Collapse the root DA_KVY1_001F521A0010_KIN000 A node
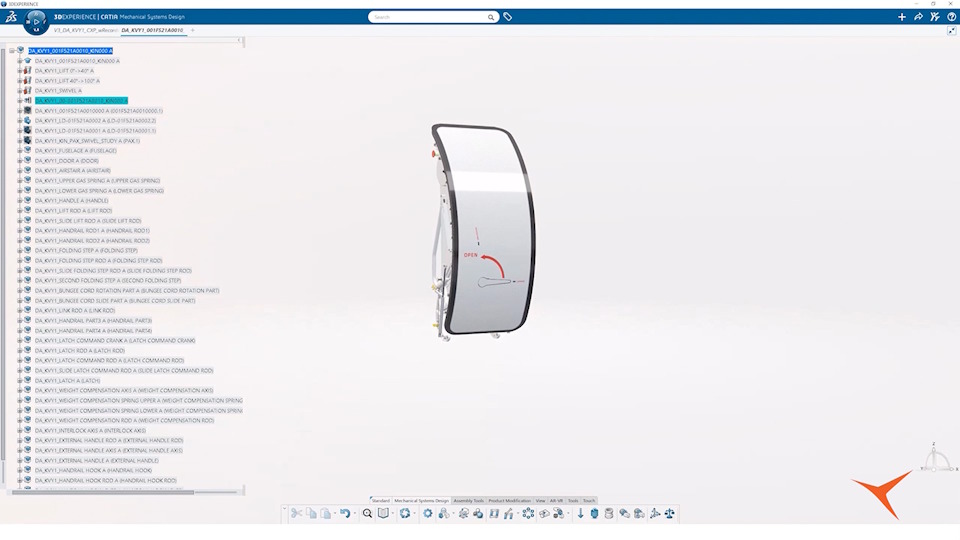Viewport: 960px width, 540px height. pos(11,51)
